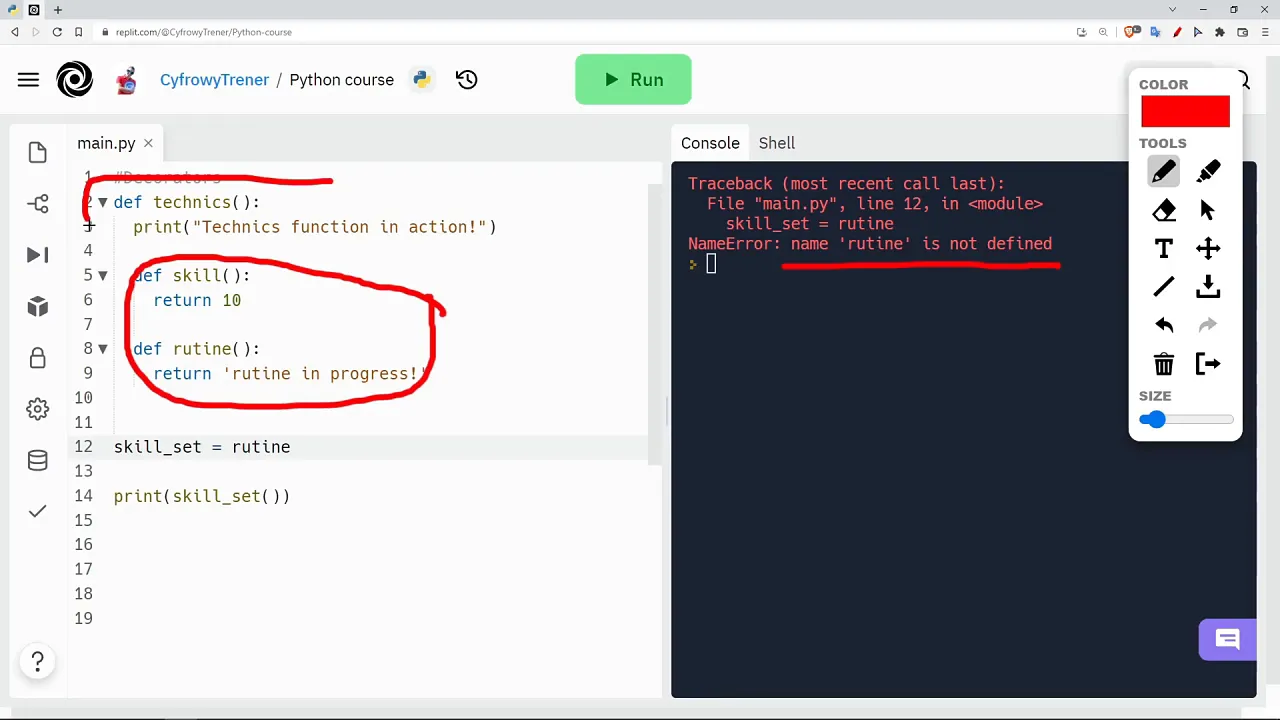Select the highlighter marker tool
This screenshot has height=720, width=1280.
[1208, 172]
